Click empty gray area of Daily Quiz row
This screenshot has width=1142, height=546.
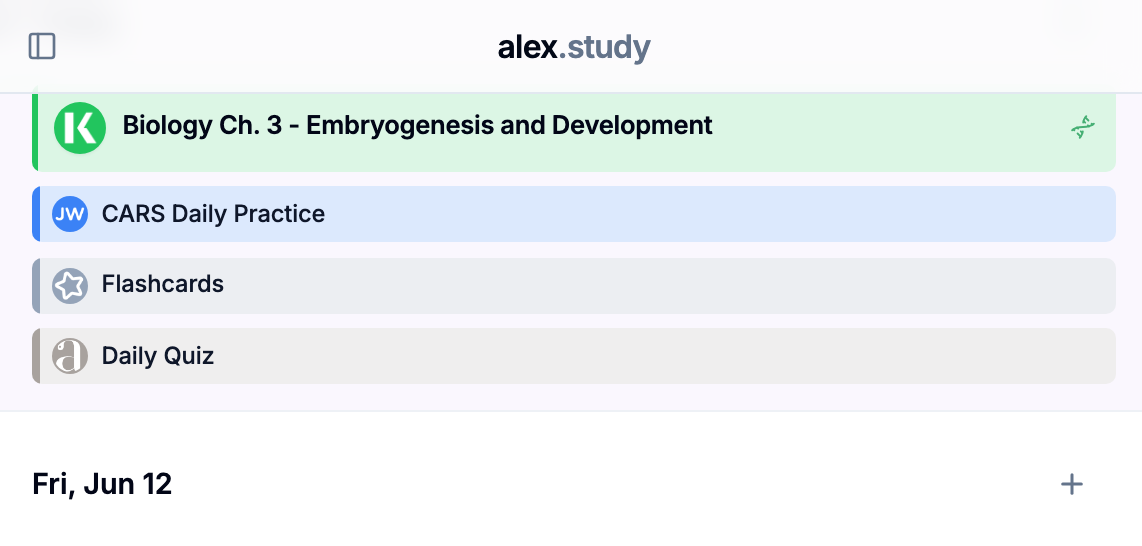[665, 356]
